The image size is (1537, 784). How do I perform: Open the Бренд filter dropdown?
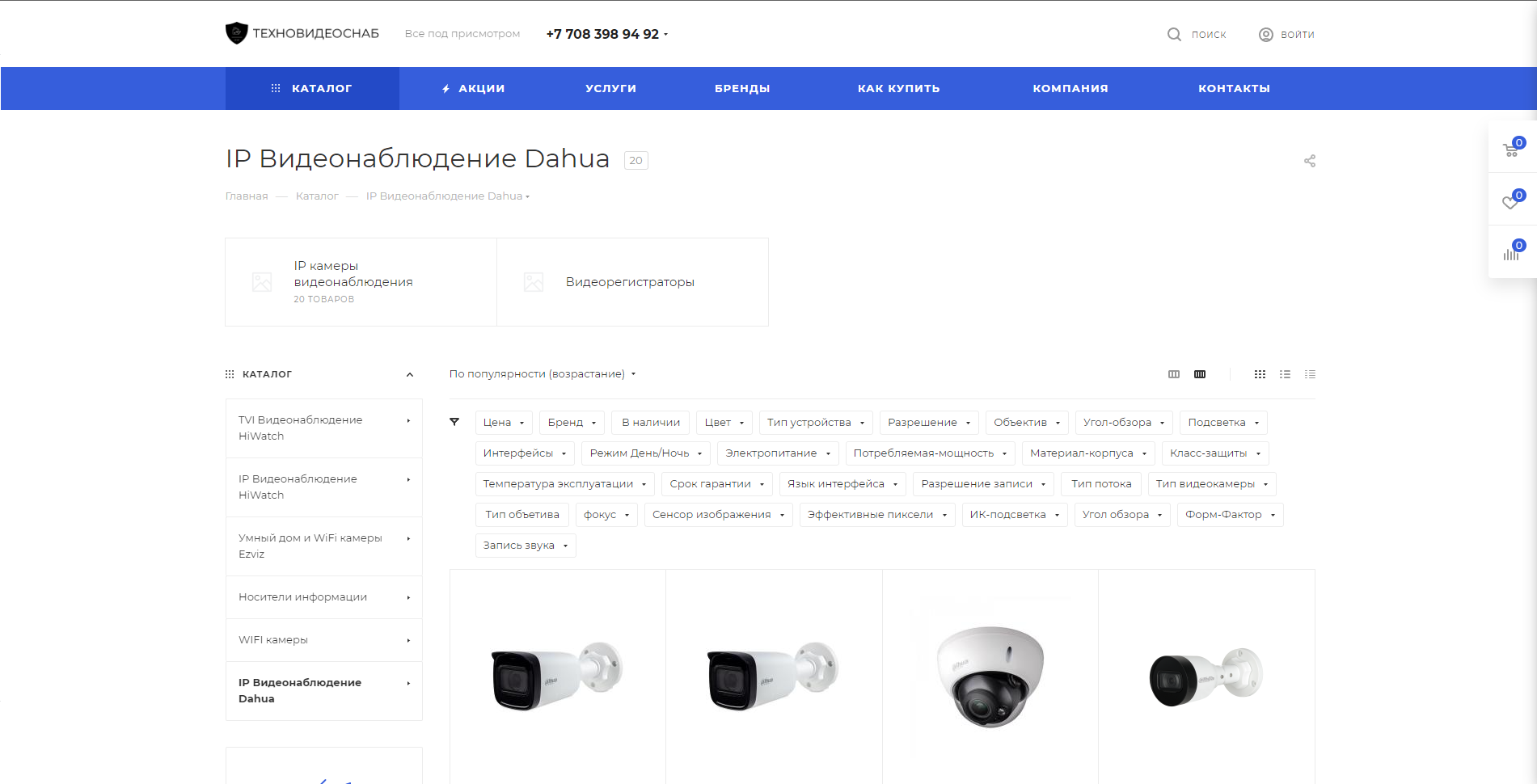click(572, 423)
